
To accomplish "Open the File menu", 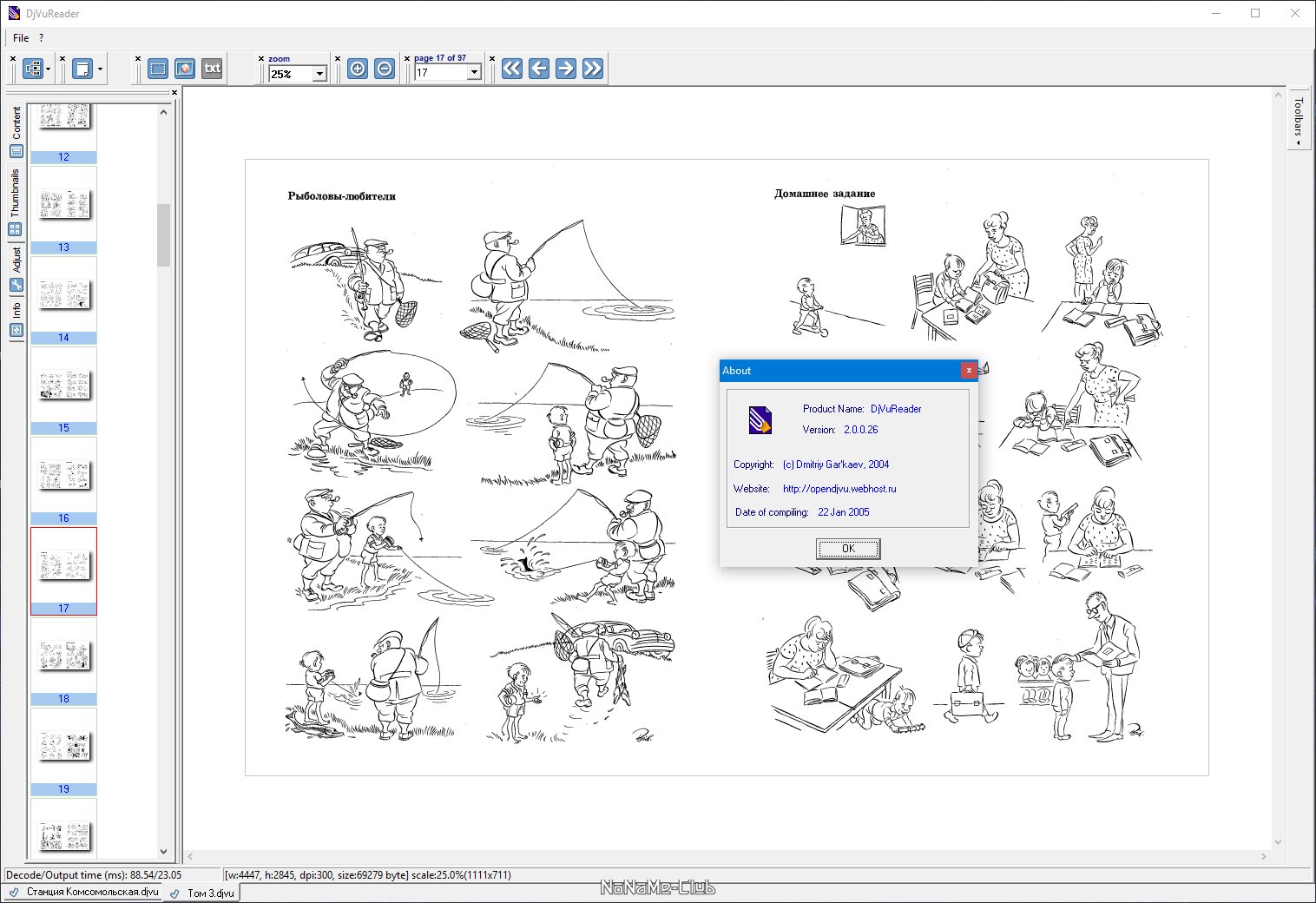I will point(21,38).
